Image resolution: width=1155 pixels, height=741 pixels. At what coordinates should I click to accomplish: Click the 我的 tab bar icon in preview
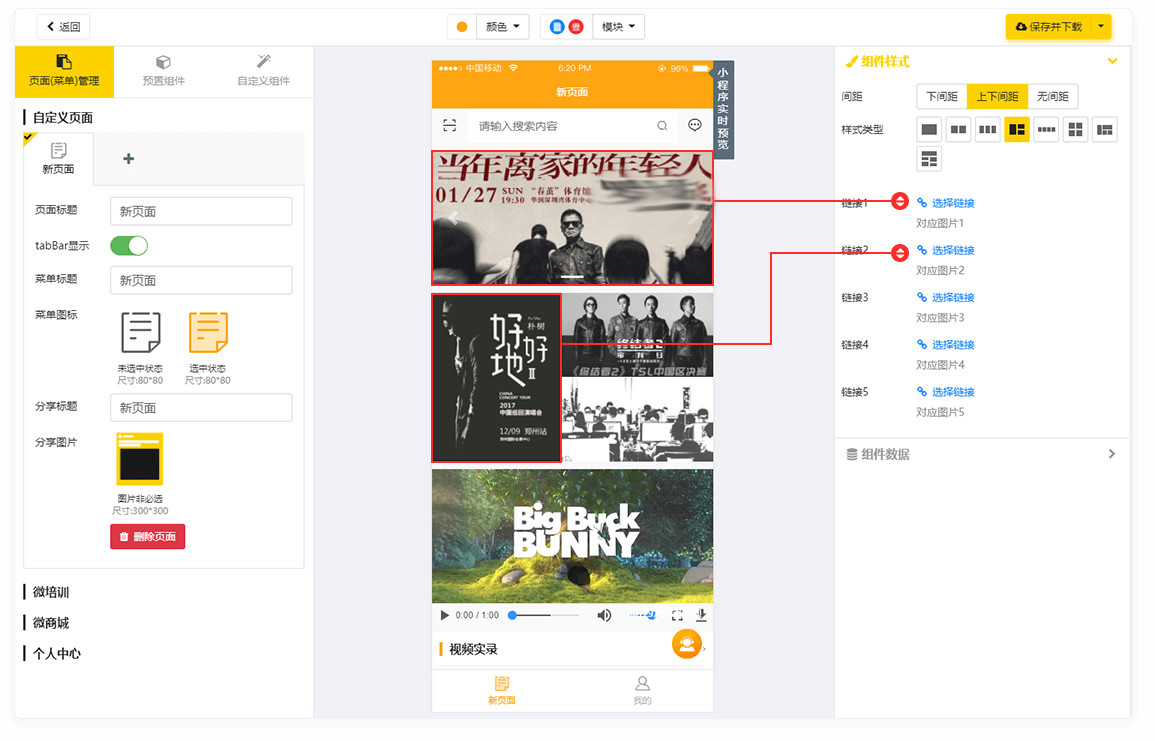click(x=642, y=690)
